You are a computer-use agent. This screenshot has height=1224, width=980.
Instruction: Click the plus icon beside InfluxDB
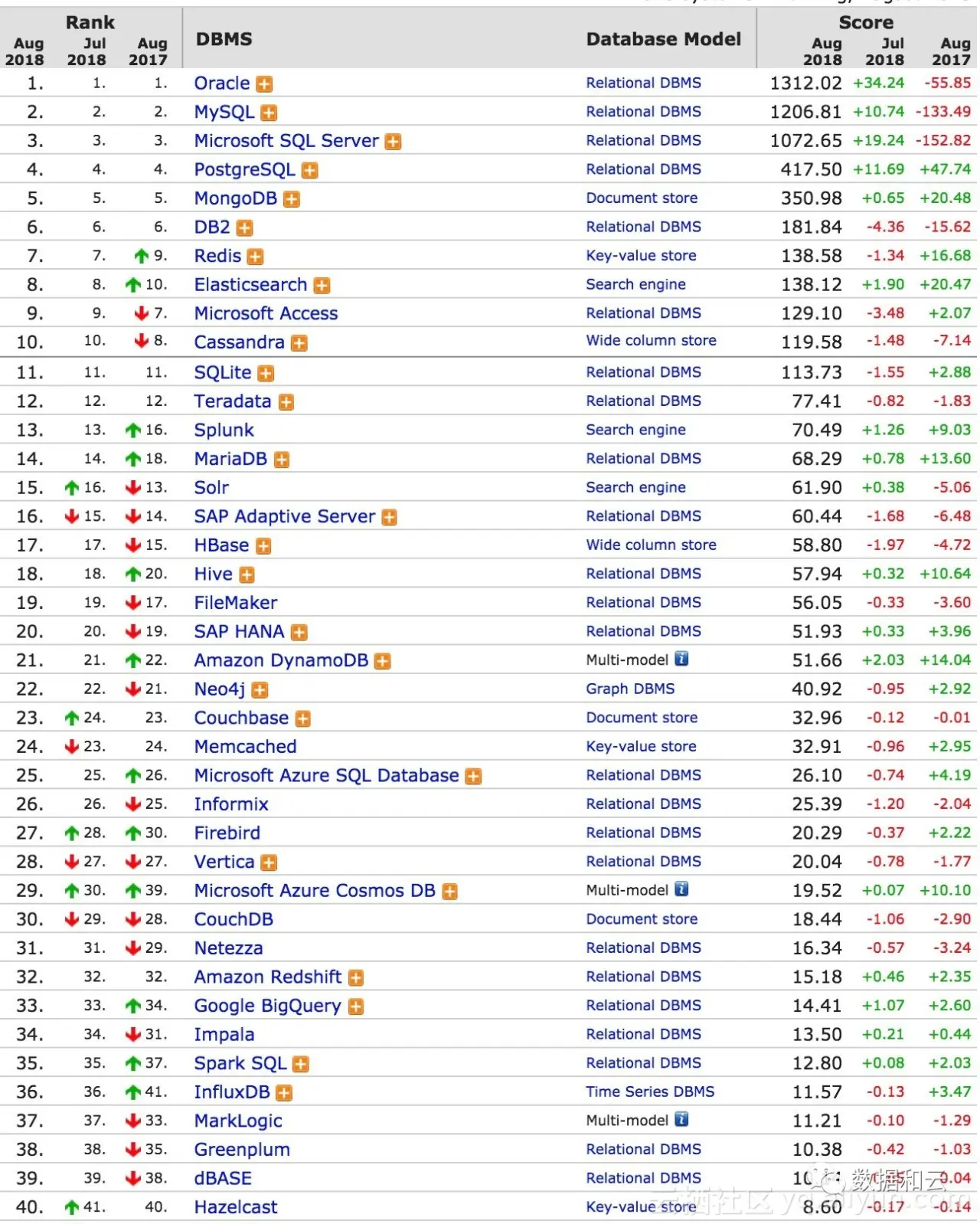point(284,1094)
